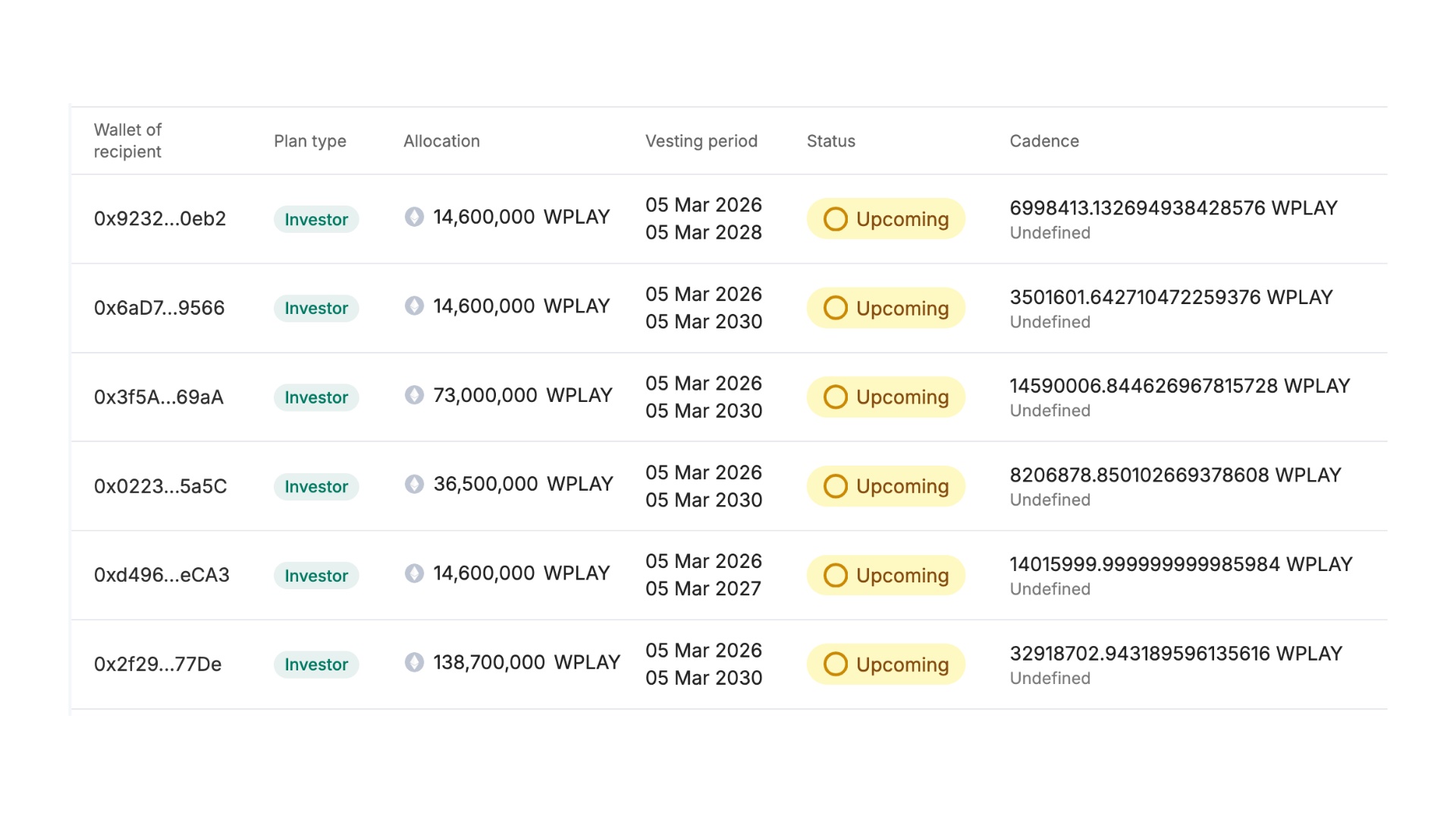Click 05 Mar 2030 end date for 0x2f29...77De
This screenshot has height=819, width=1456.
[x=704, y=678]
